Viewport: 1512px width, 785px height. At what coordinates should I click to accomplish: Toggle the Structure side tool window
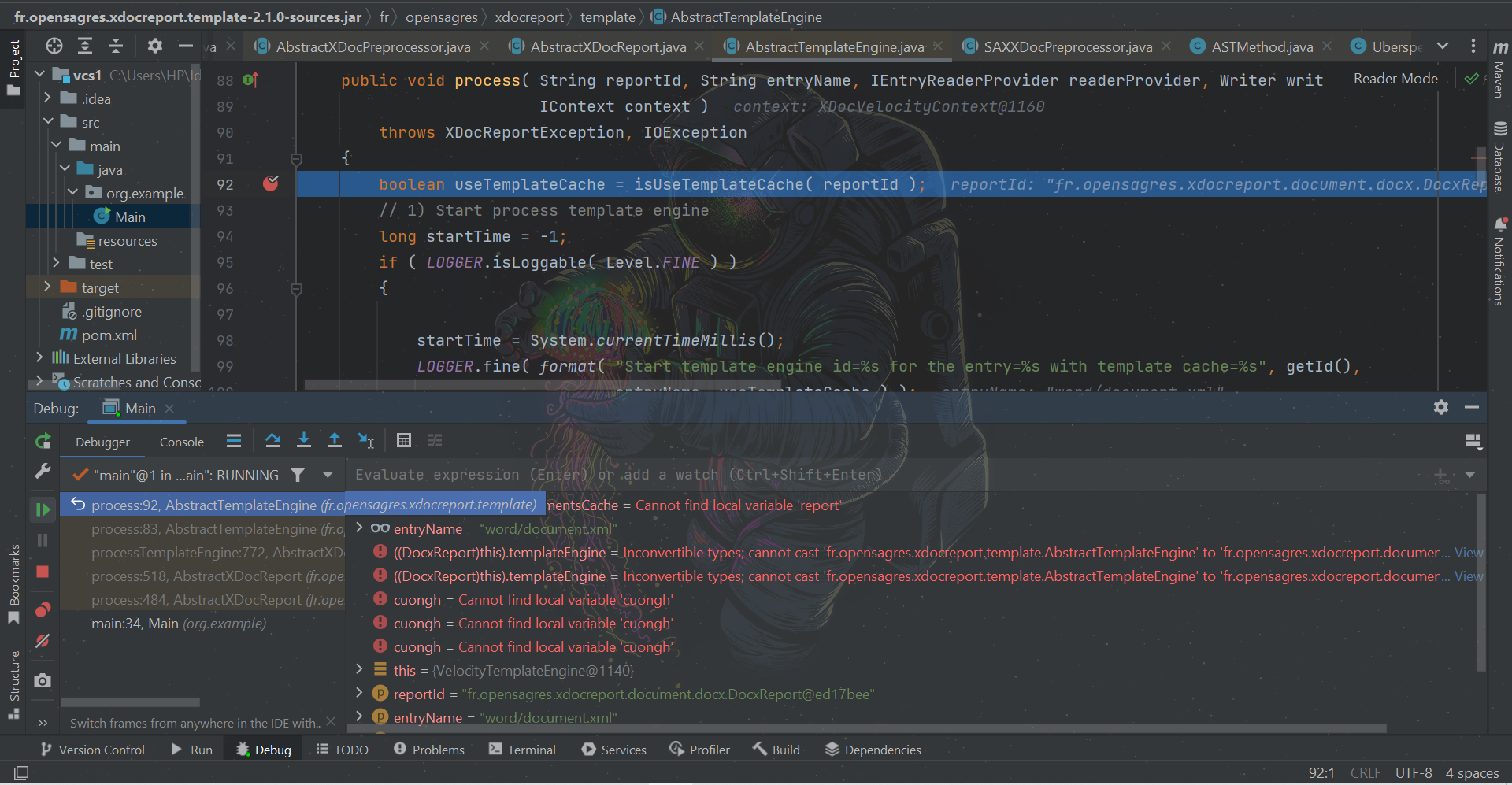(x=13, y=685)
